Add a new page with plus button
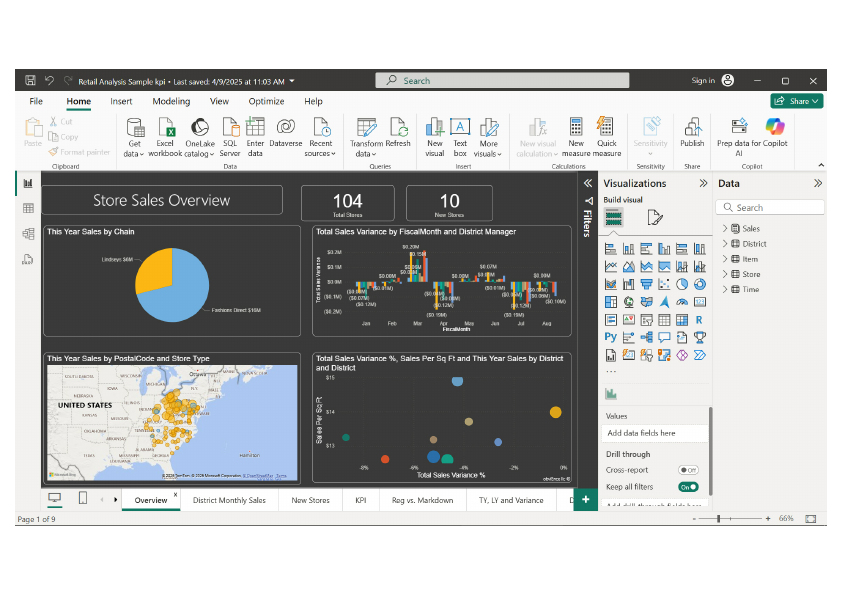The width and height of the screenshot is (842, 595). 585,499
